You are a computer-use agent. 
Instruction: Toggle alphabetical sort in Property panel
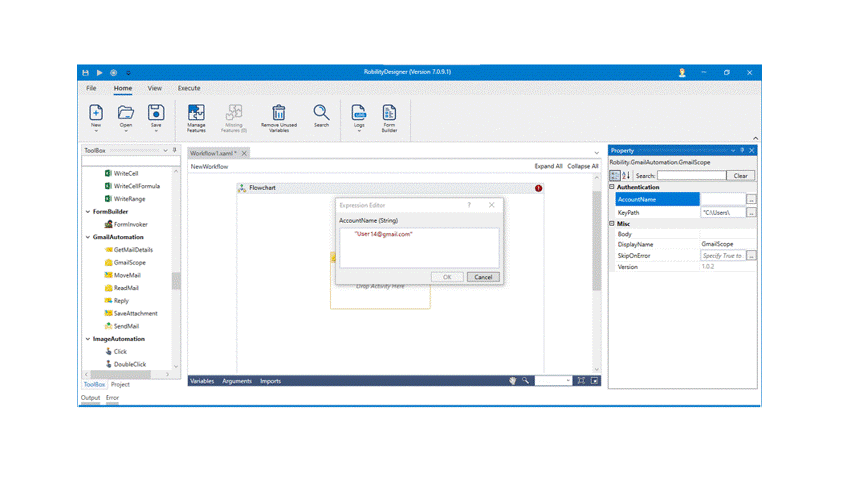627,176
